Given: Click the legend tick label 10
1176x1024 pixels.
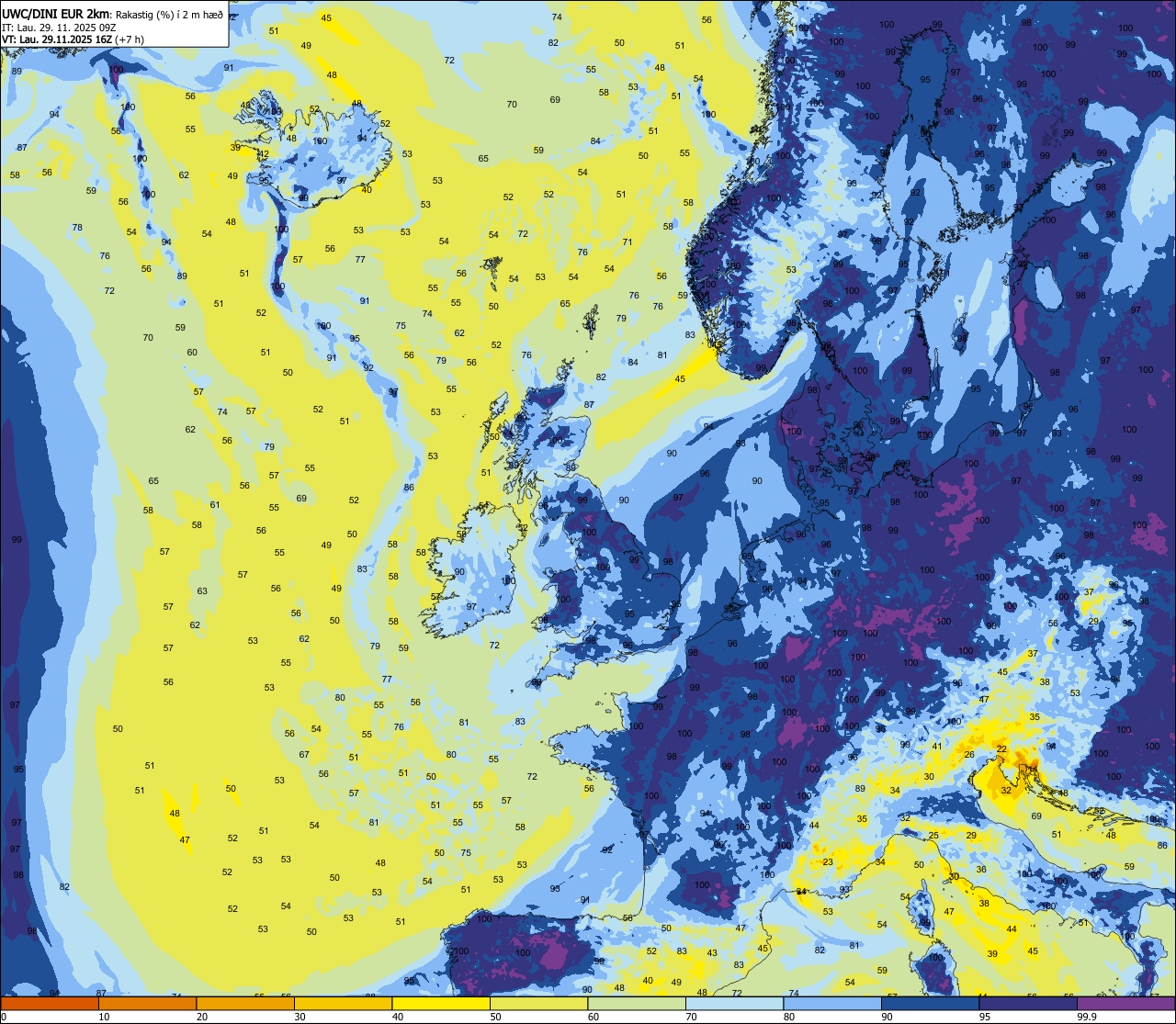Looking at the screenshot, I should point(104,1017).
